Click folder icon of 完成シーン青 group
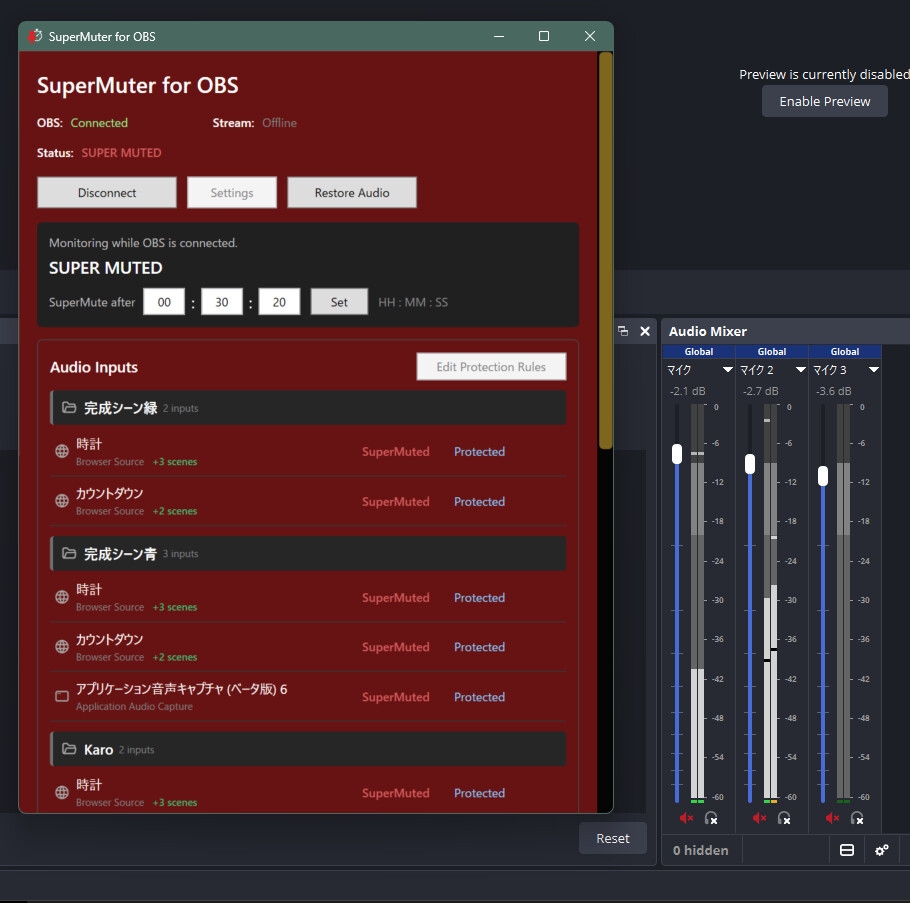This screenshot has width=910, height=903. point(69,553)
